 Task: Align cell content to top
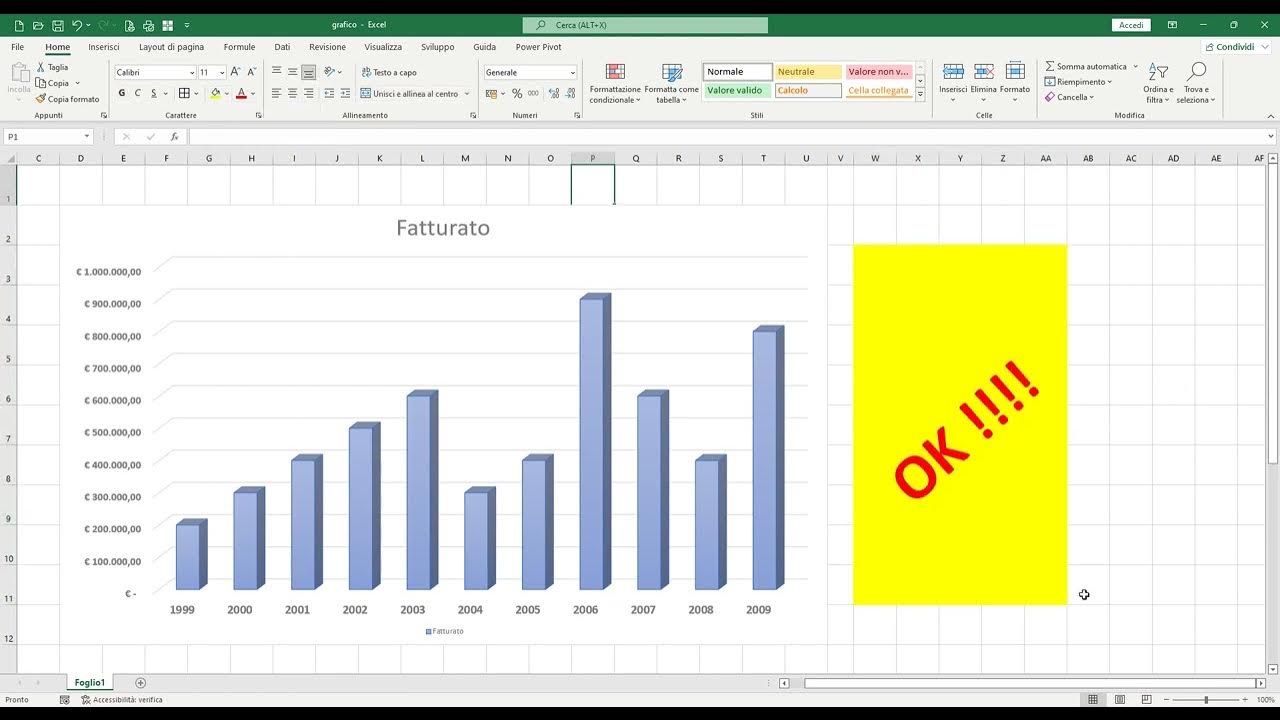tap(277, 72)
